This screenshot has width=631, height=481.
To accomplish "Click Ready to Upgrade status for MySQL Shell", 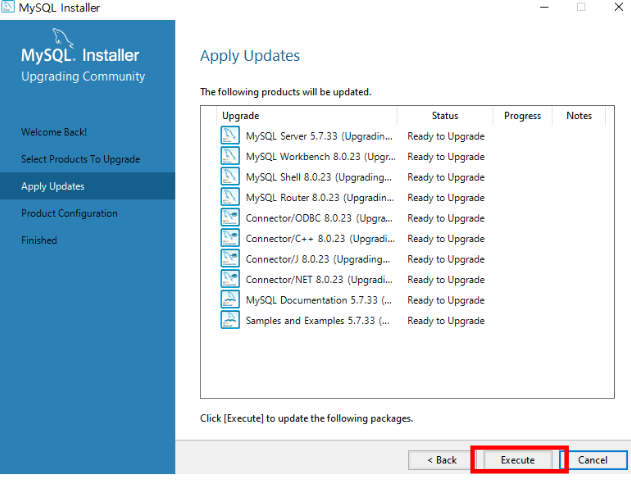I will (x=446, y=178).
